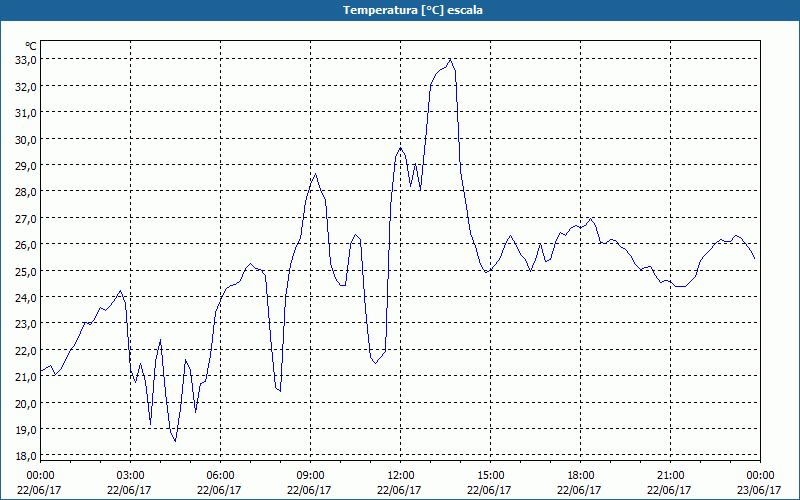Select the 27,0 y-axis value
This screenshot has width=800, height=500.
click(x=27, y=218)
